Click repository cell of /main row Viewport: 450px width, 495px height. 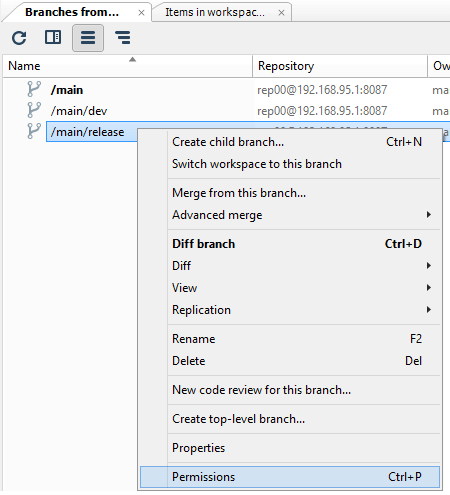point(322,90)
